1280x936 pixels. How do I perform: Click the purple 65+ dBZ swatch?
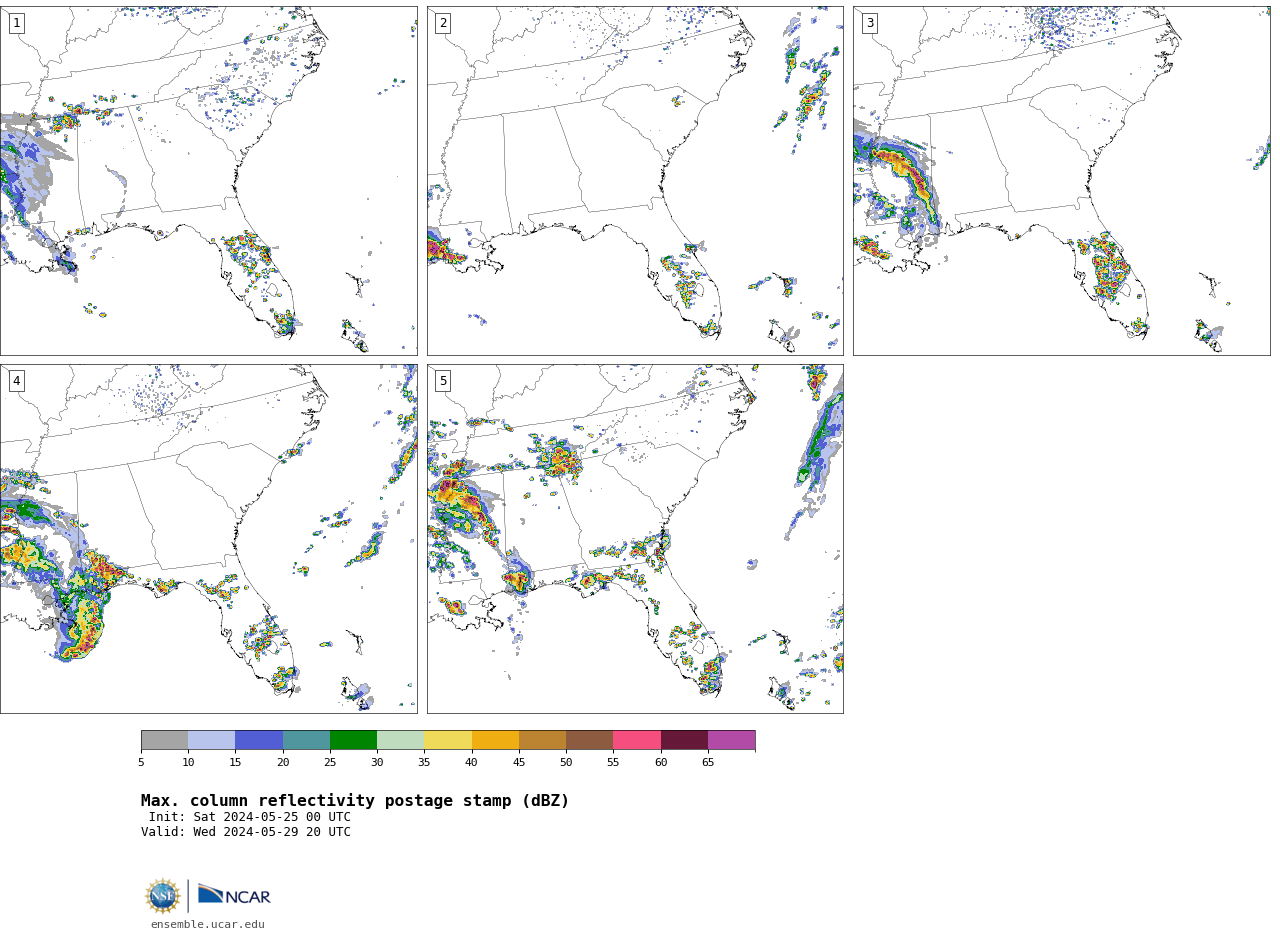[731, 740]
